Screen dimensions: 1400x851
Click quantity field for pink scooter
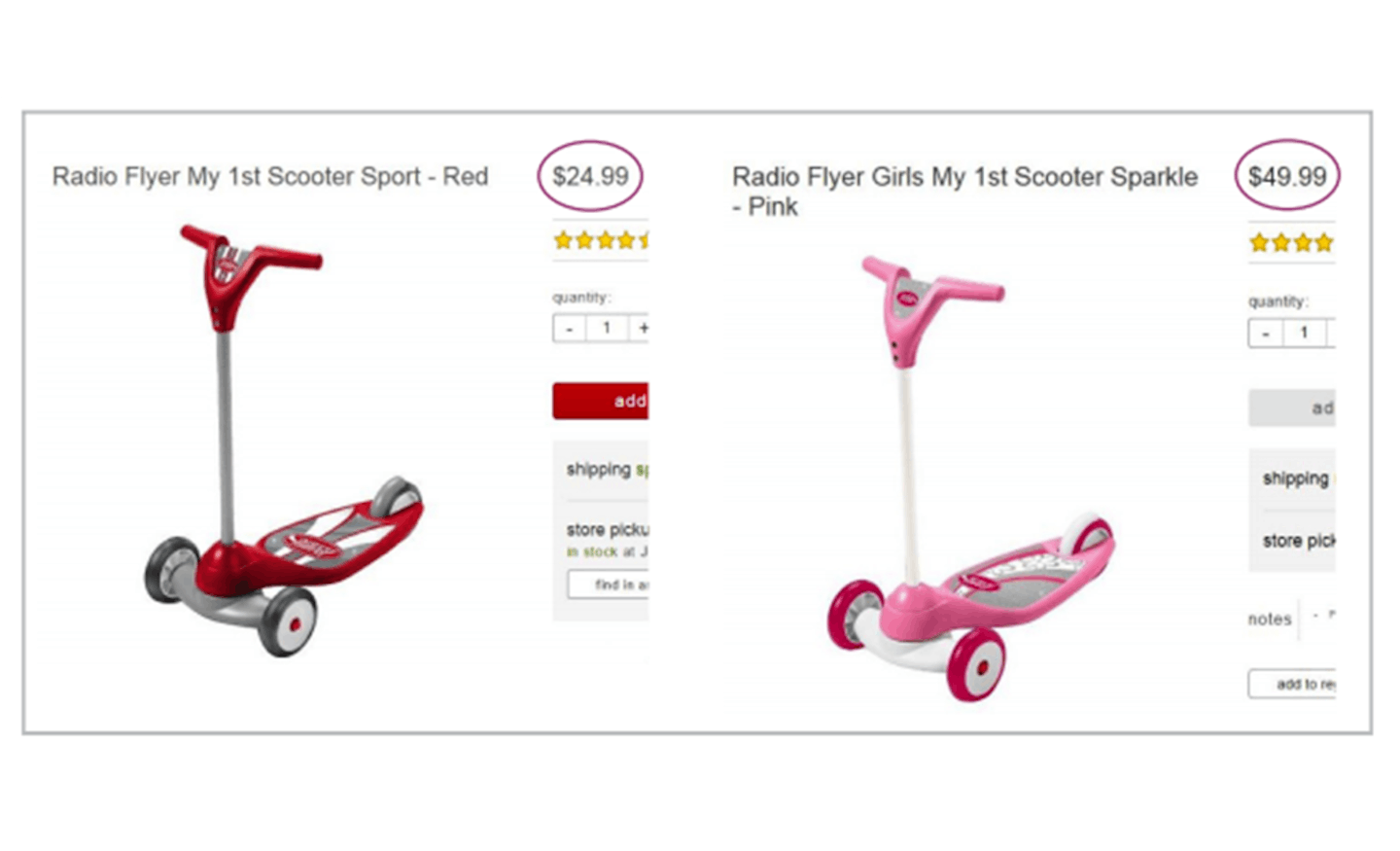point(1304,333)
